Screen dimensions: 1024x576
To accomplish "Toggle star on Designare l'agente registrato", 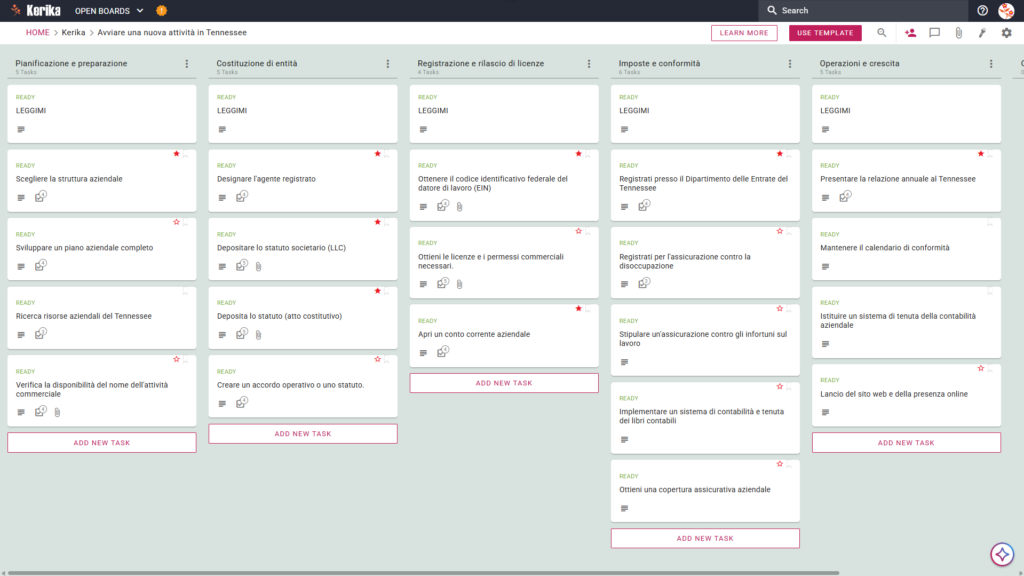I will coord(377,154).
